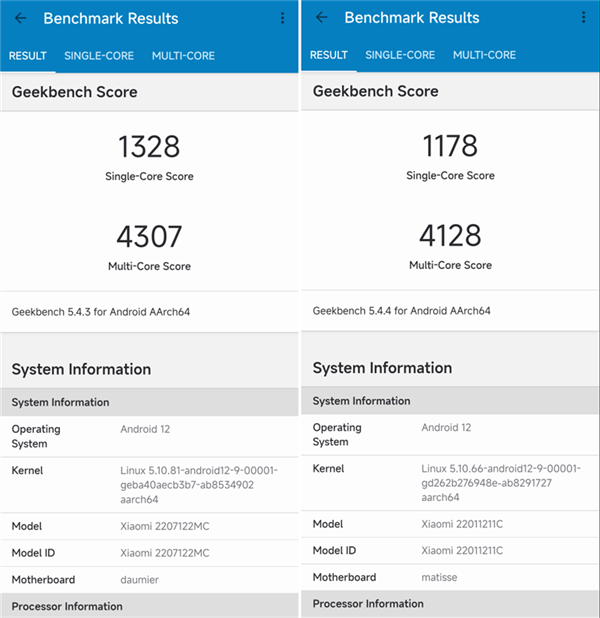This screenshot has width=600, height=618.
Task: Switch to MULTI-CORE tab in left panel
Action: [183, 56]
